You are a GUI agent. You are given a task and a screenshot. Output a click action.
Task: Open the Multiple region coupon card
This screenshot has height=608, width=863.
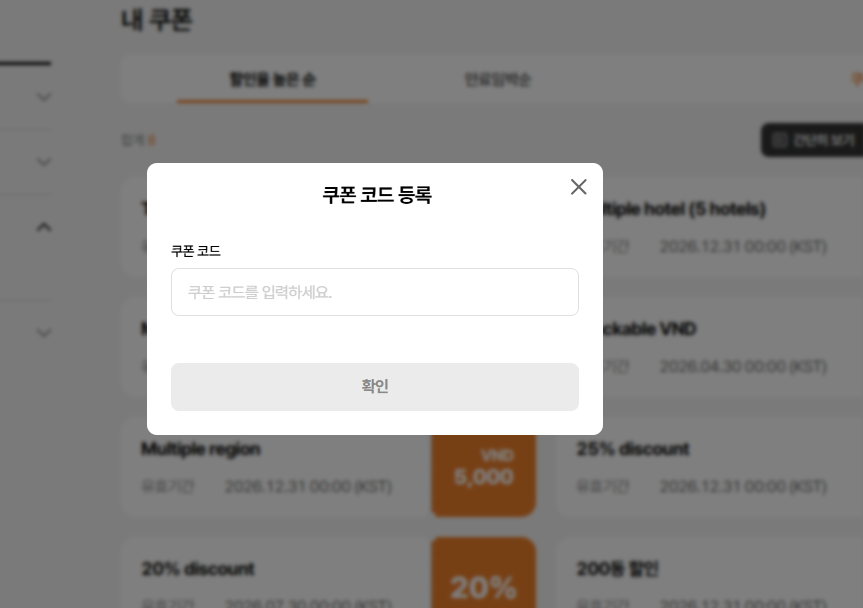click(275, 468)
